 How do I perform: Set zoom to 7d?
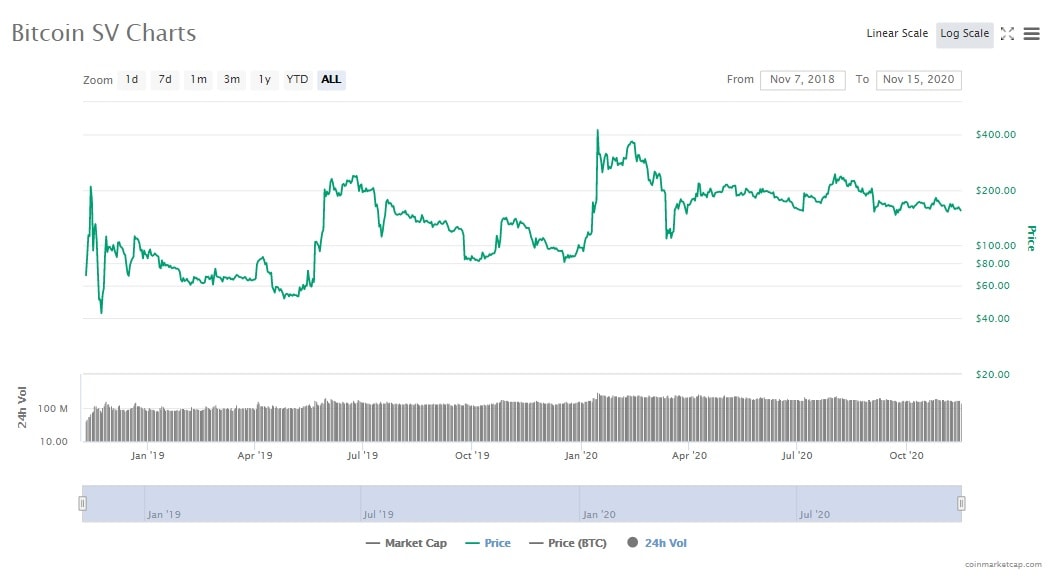165,79
